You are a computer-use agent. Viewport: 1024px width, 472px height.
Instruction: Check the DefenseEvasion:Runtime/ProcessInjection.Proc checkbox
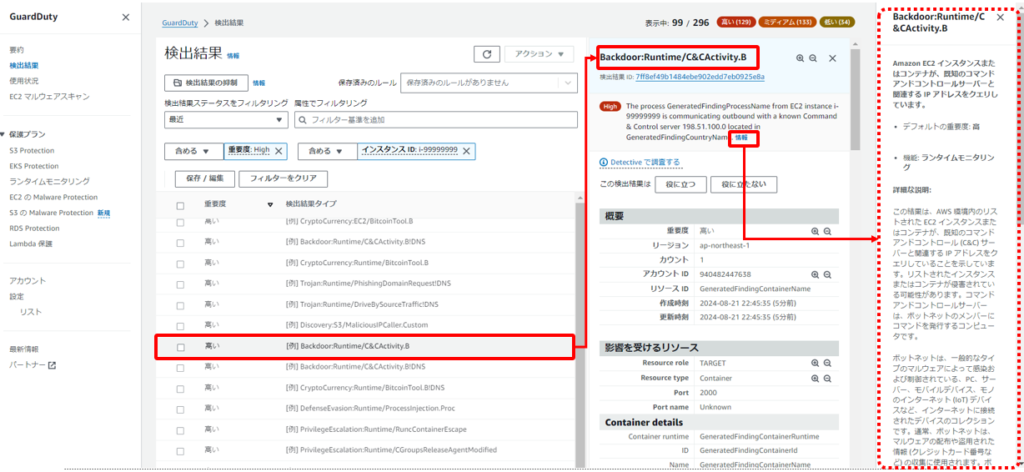pos(180,409)
